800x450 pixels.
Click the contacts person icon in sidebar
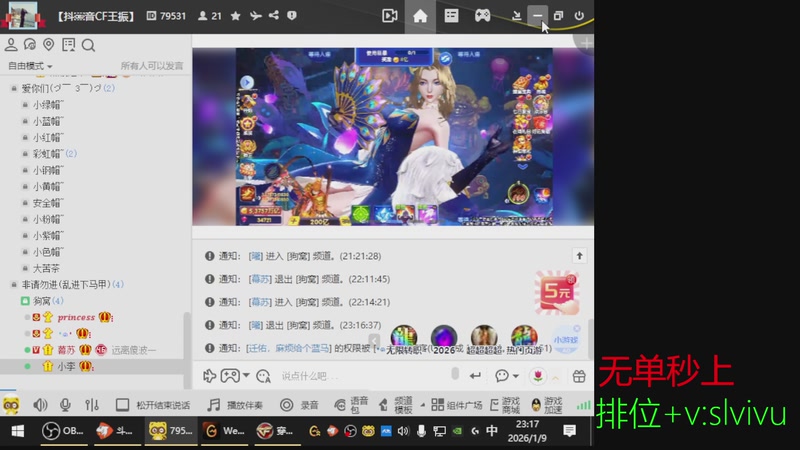coord(11,45)
